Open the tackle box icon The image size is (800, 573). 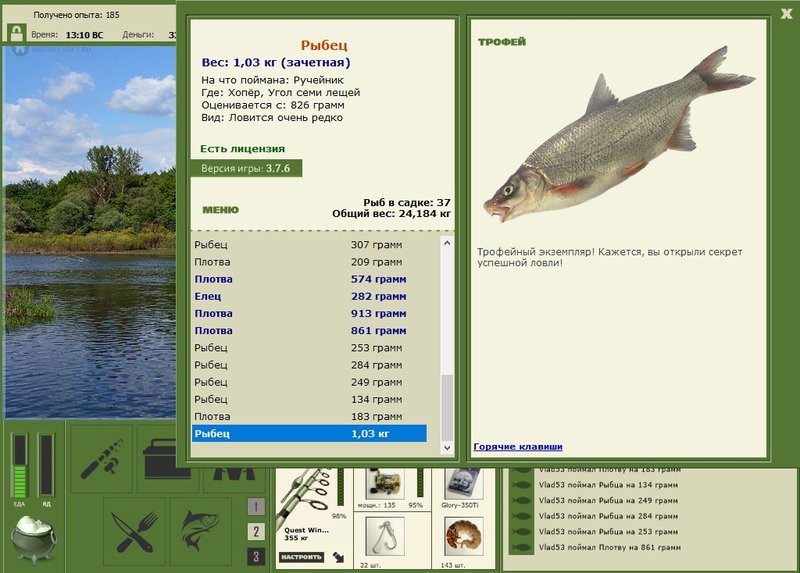(161, 458)
